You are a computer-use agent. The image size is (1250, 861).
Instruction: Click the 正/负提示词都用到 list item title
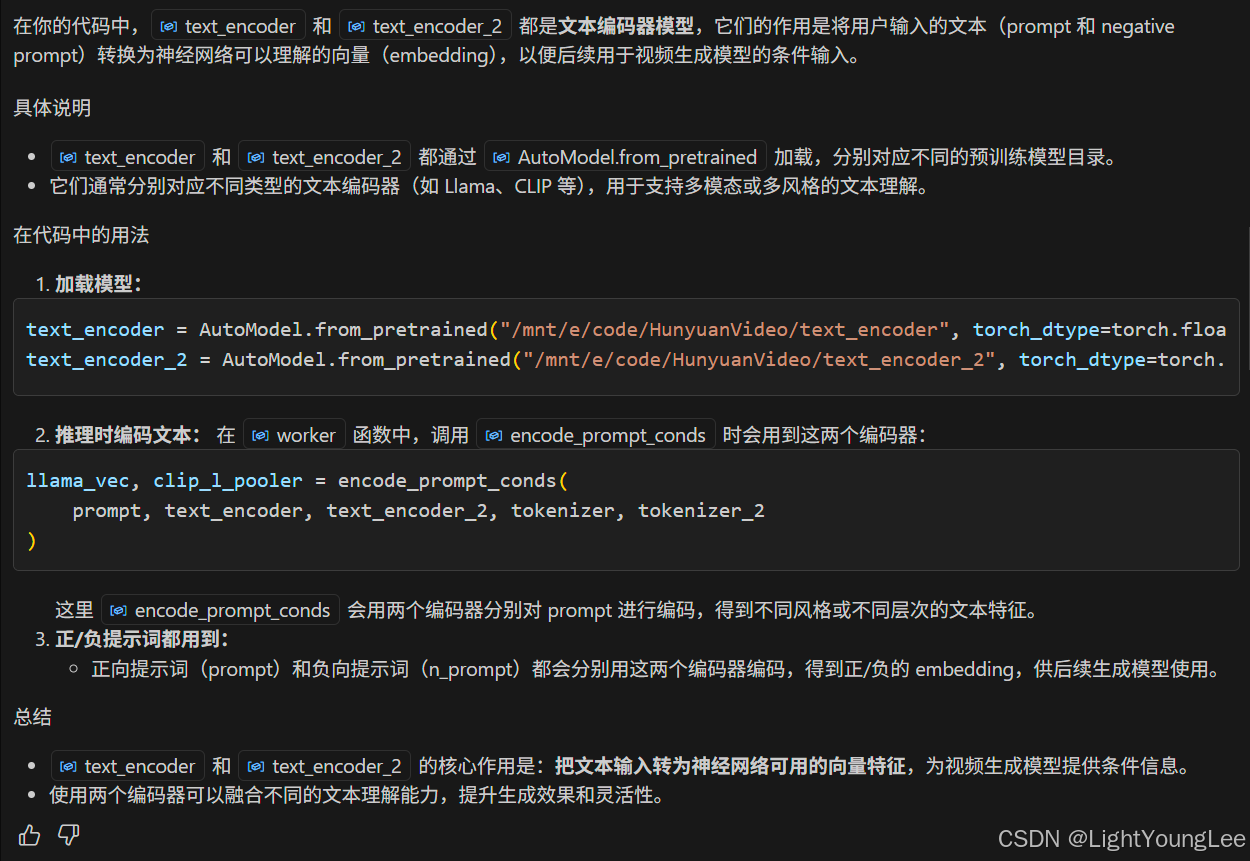(141, 638)
